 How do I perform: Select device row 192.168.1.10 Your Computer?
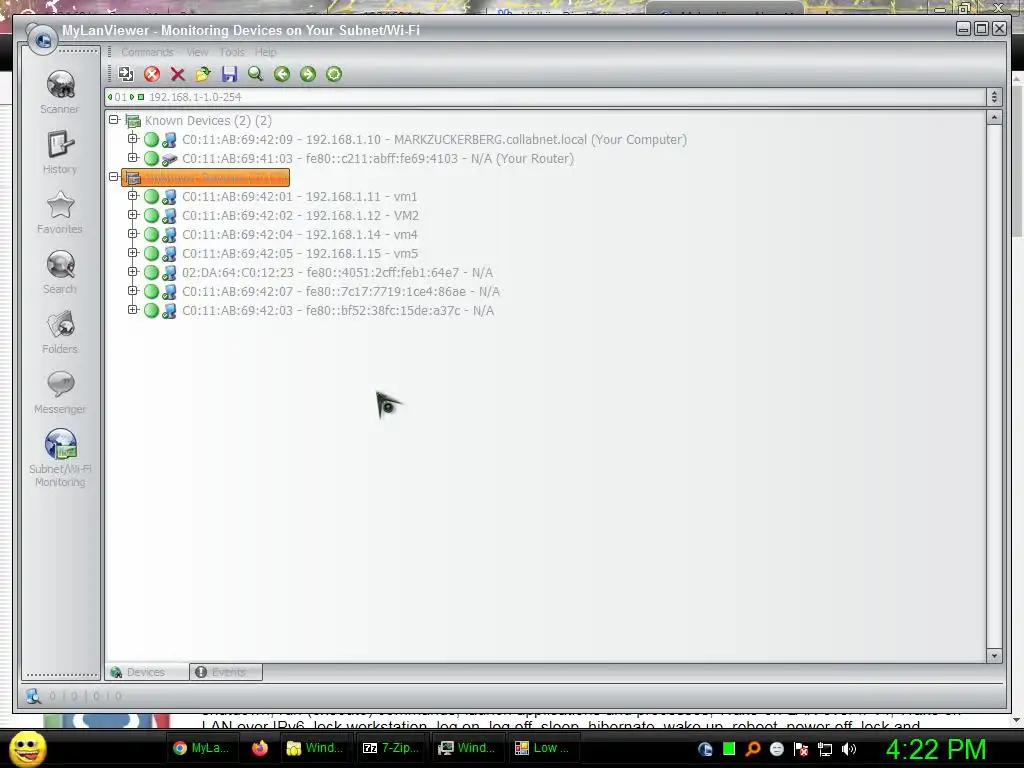434,140
